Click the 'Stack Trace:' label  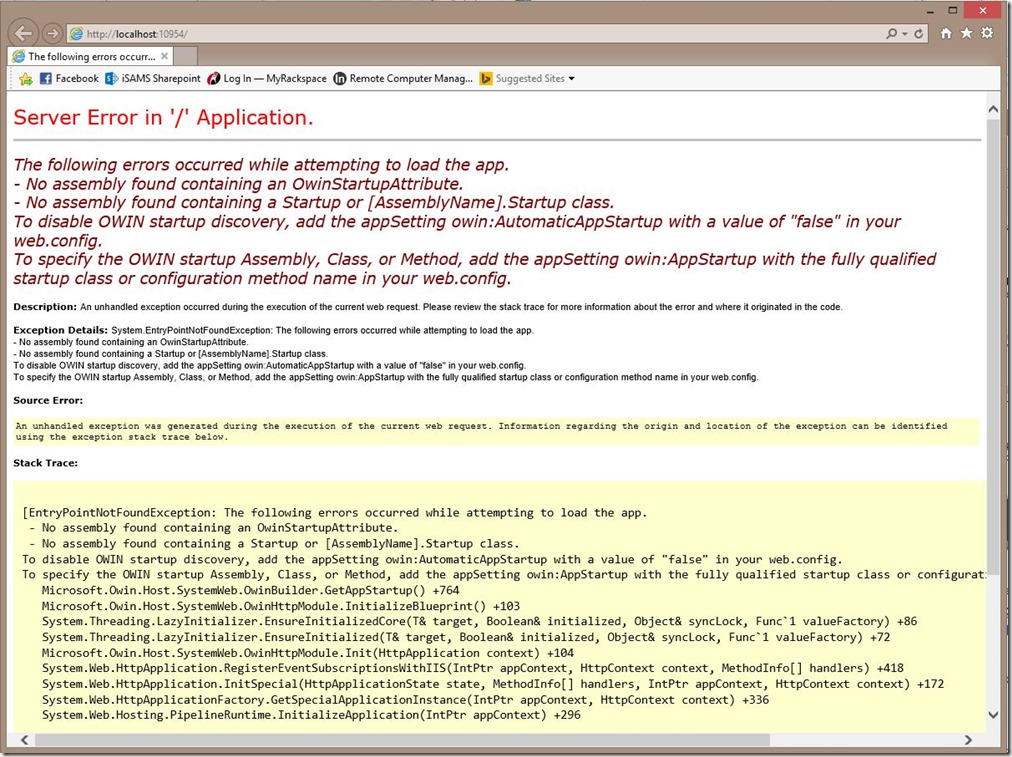click(45, 463)
